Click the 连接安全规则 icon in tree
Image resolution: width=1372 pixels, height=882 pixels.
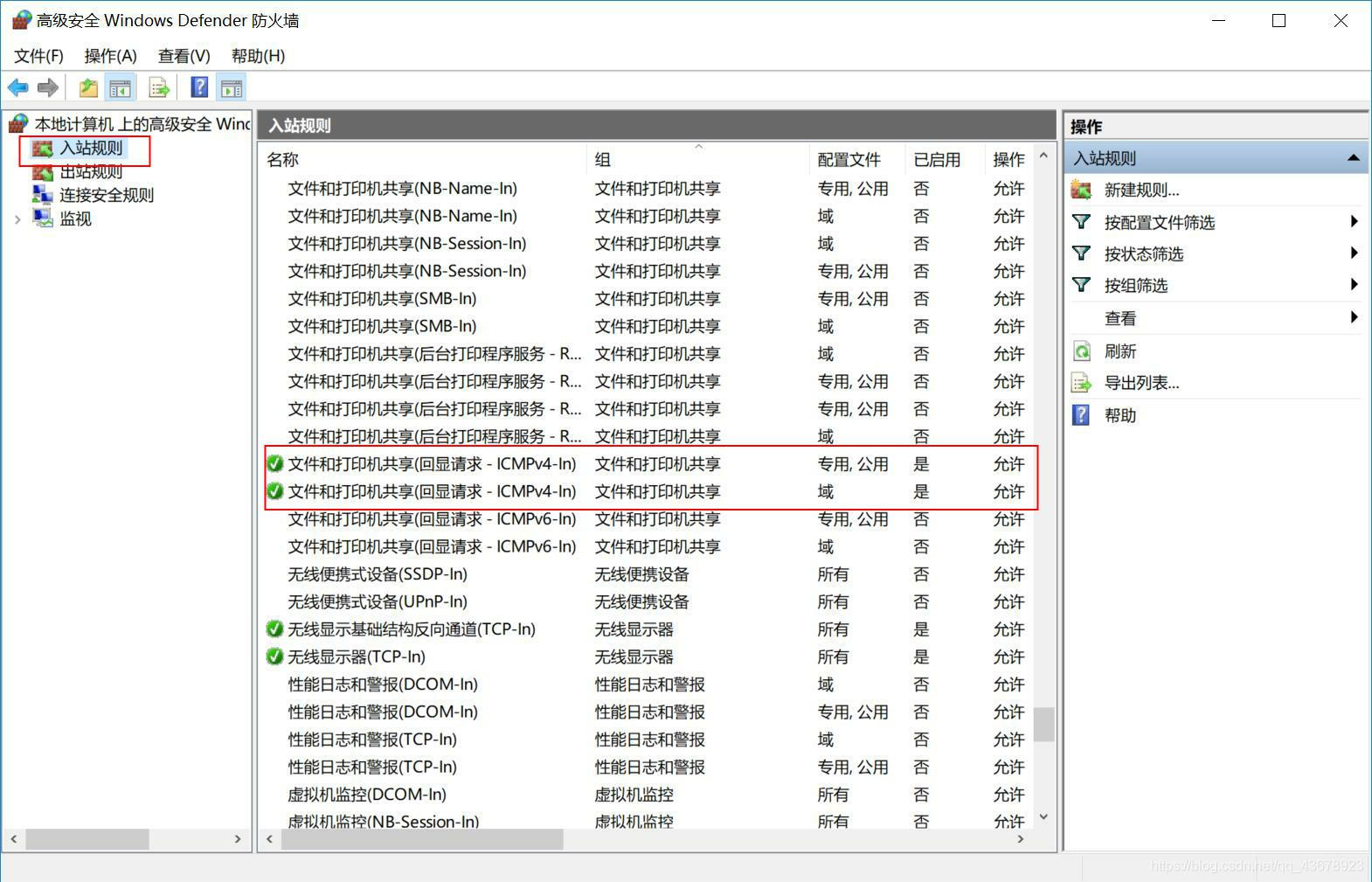tap(42, 195)
